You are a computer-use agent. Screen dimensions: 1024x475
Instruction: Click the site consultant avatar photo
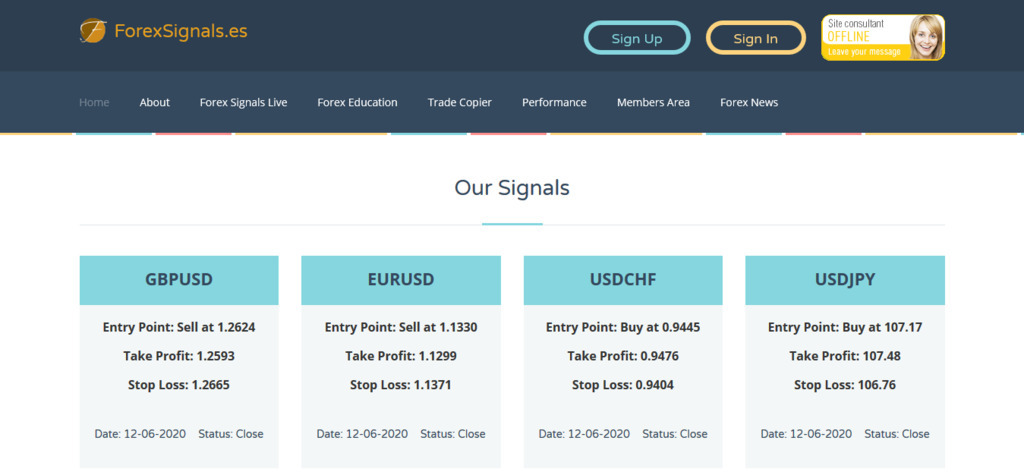tap(925, 37)
